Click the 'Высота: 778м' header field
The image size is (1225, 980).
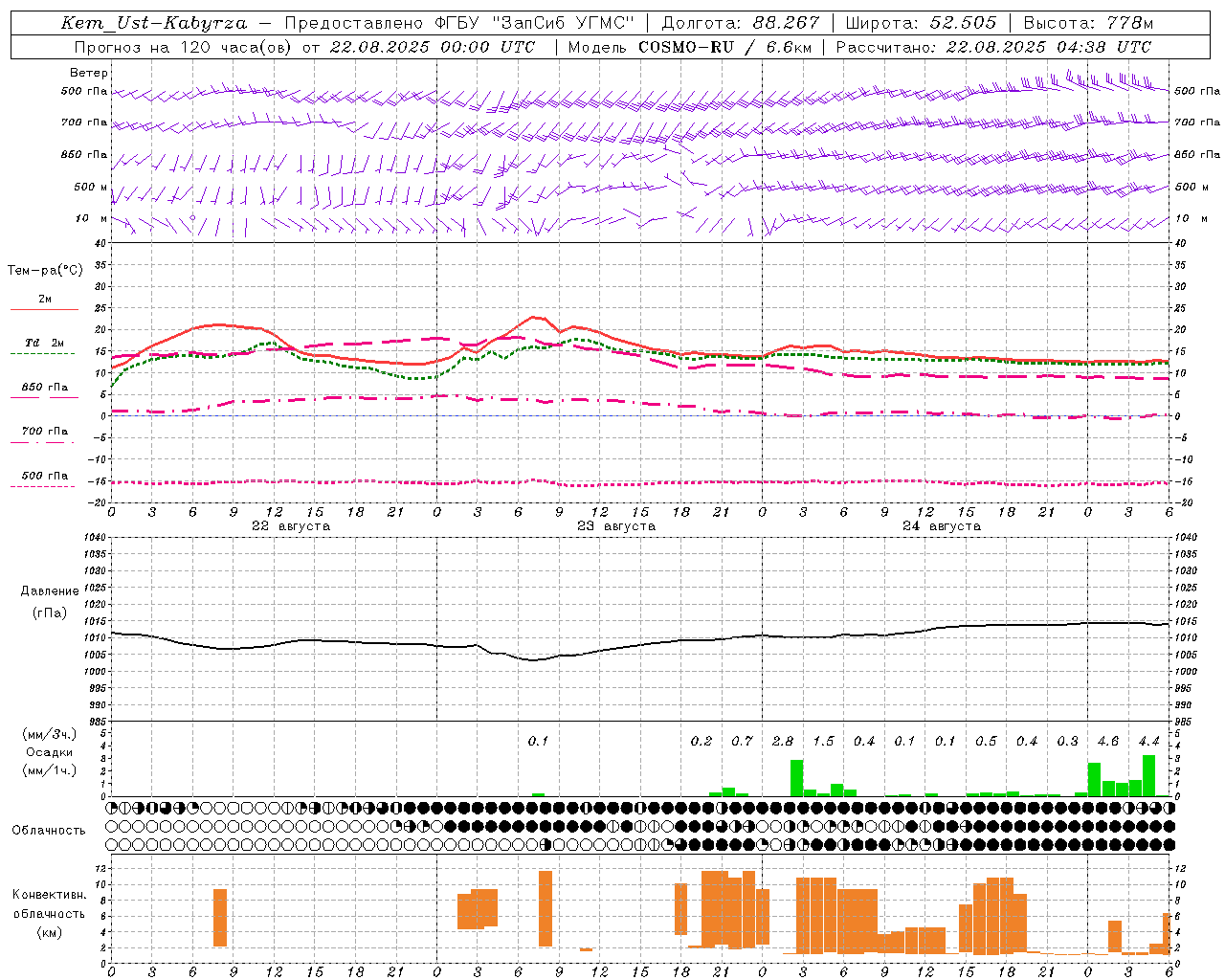pos(1088,23)
